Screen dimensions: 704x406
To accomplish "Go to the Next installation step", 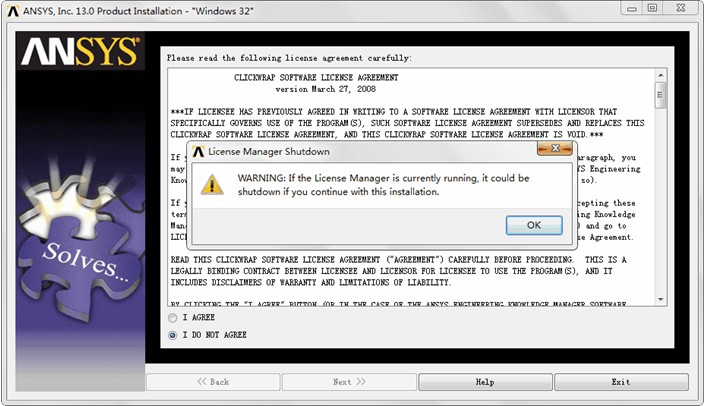I will (348, 382).
